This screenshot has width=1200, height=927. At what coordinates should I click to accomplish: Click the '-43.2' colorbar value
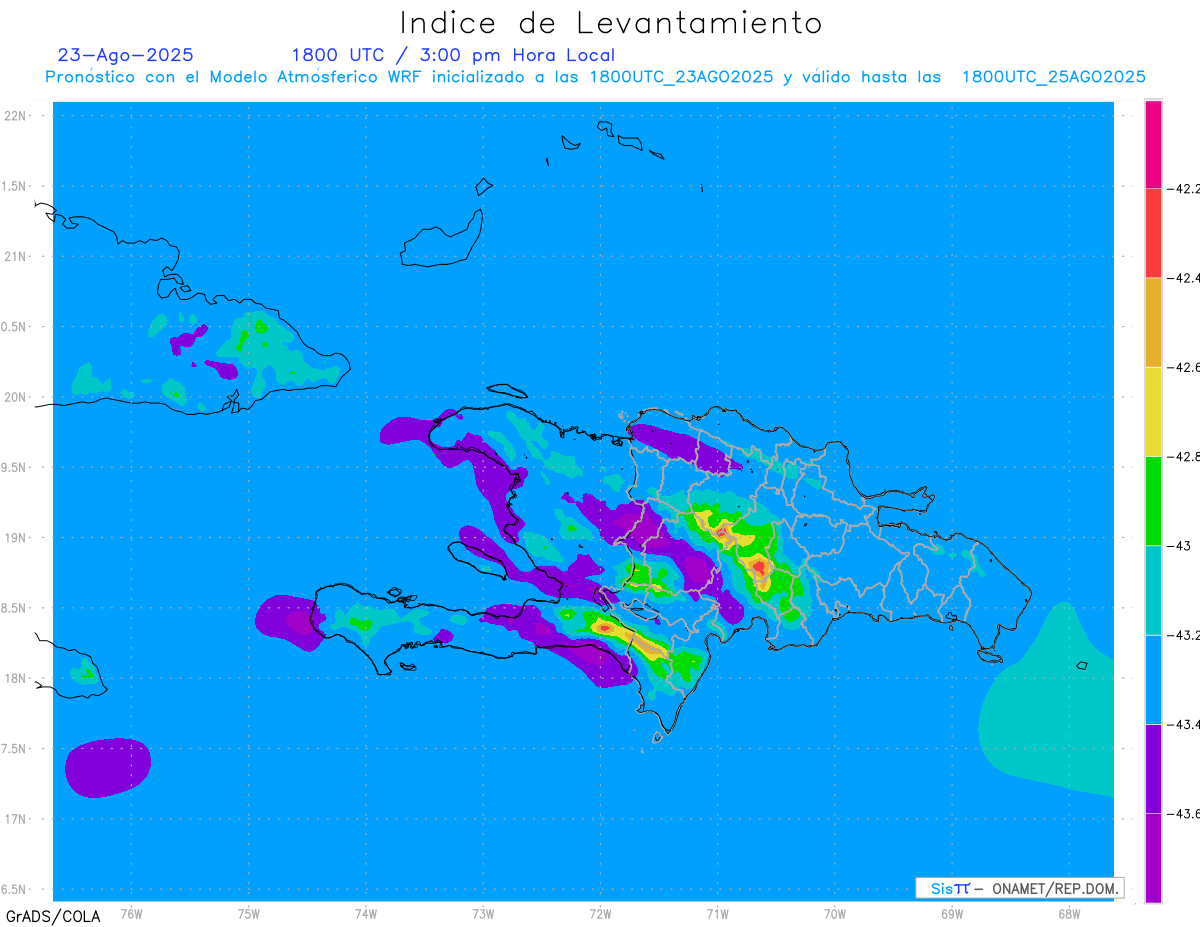pyautogui.click(x=1185, y=635)
